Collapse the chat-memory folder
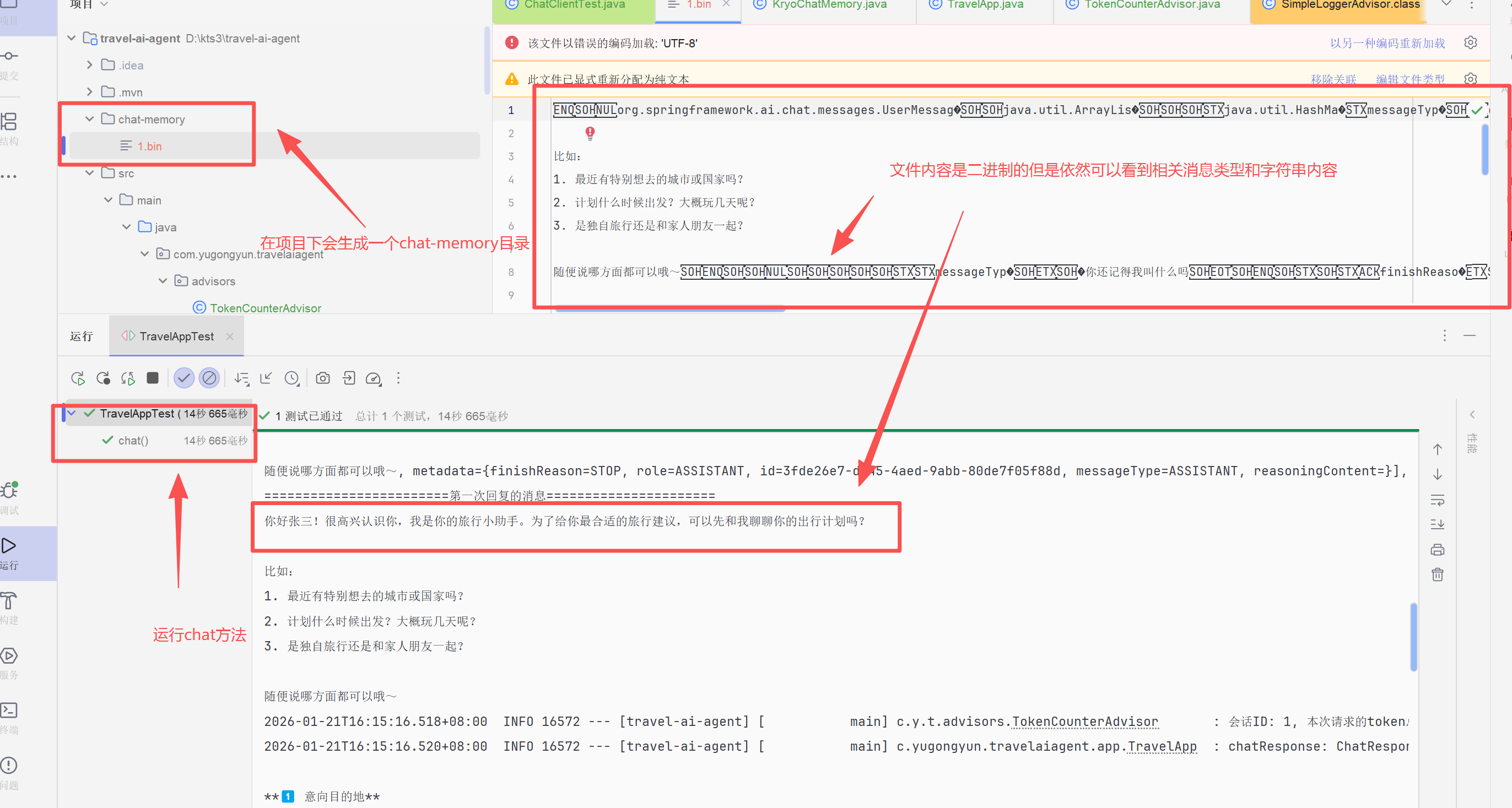This screenshot has height=808, width=1512. 90,119
